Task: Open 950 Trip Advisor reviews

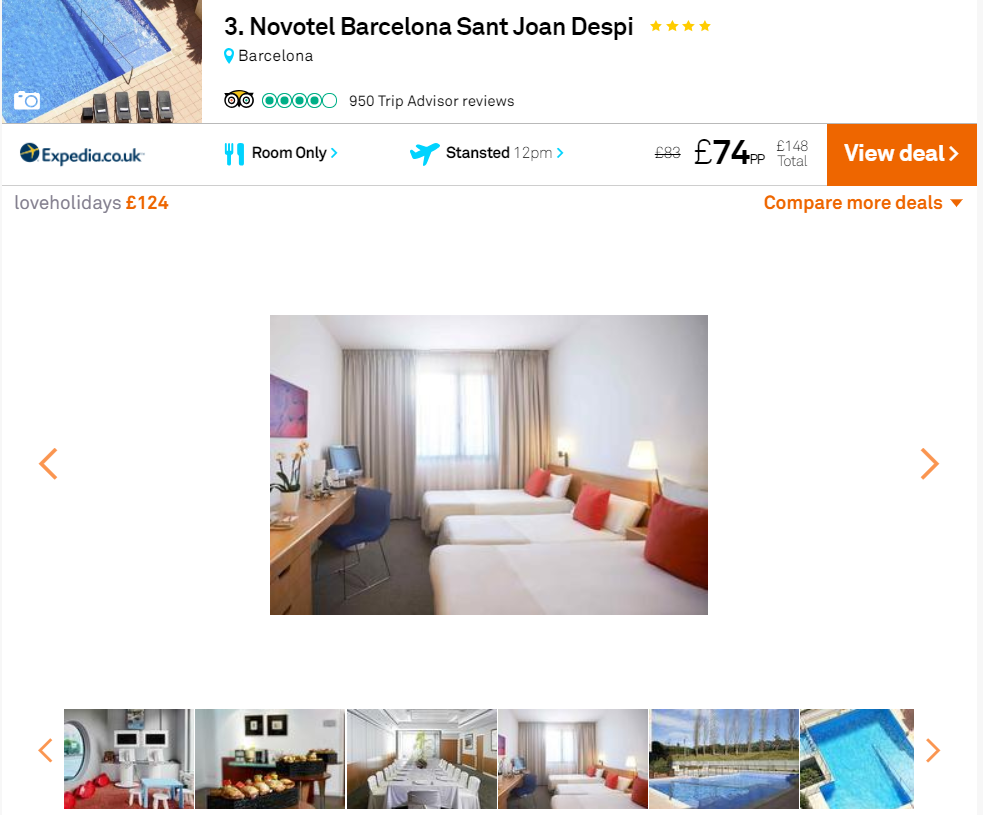Action: point(431,101)
